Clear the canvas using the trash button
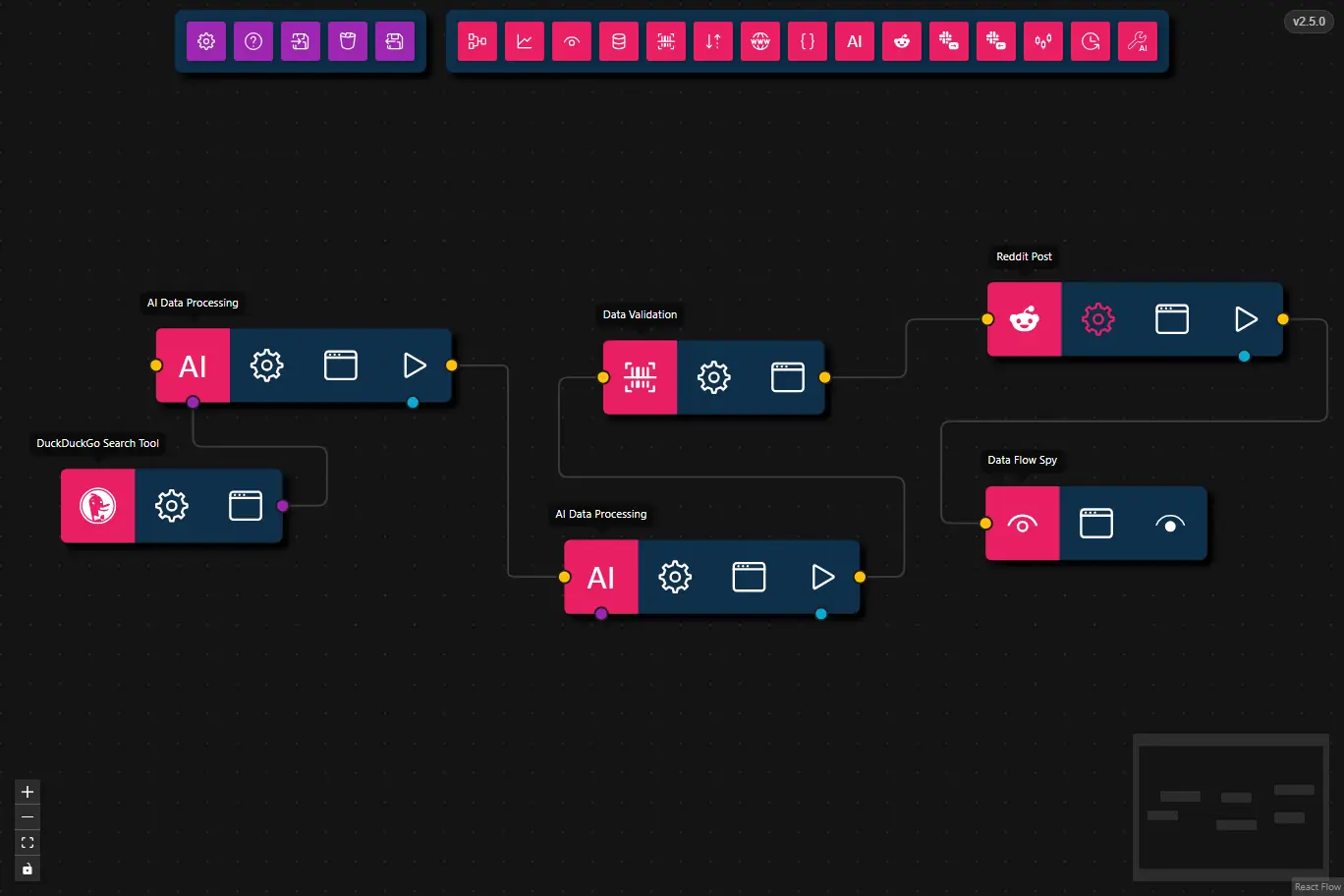This screenshot has width=1344, height=896. [x=347, y=41]
